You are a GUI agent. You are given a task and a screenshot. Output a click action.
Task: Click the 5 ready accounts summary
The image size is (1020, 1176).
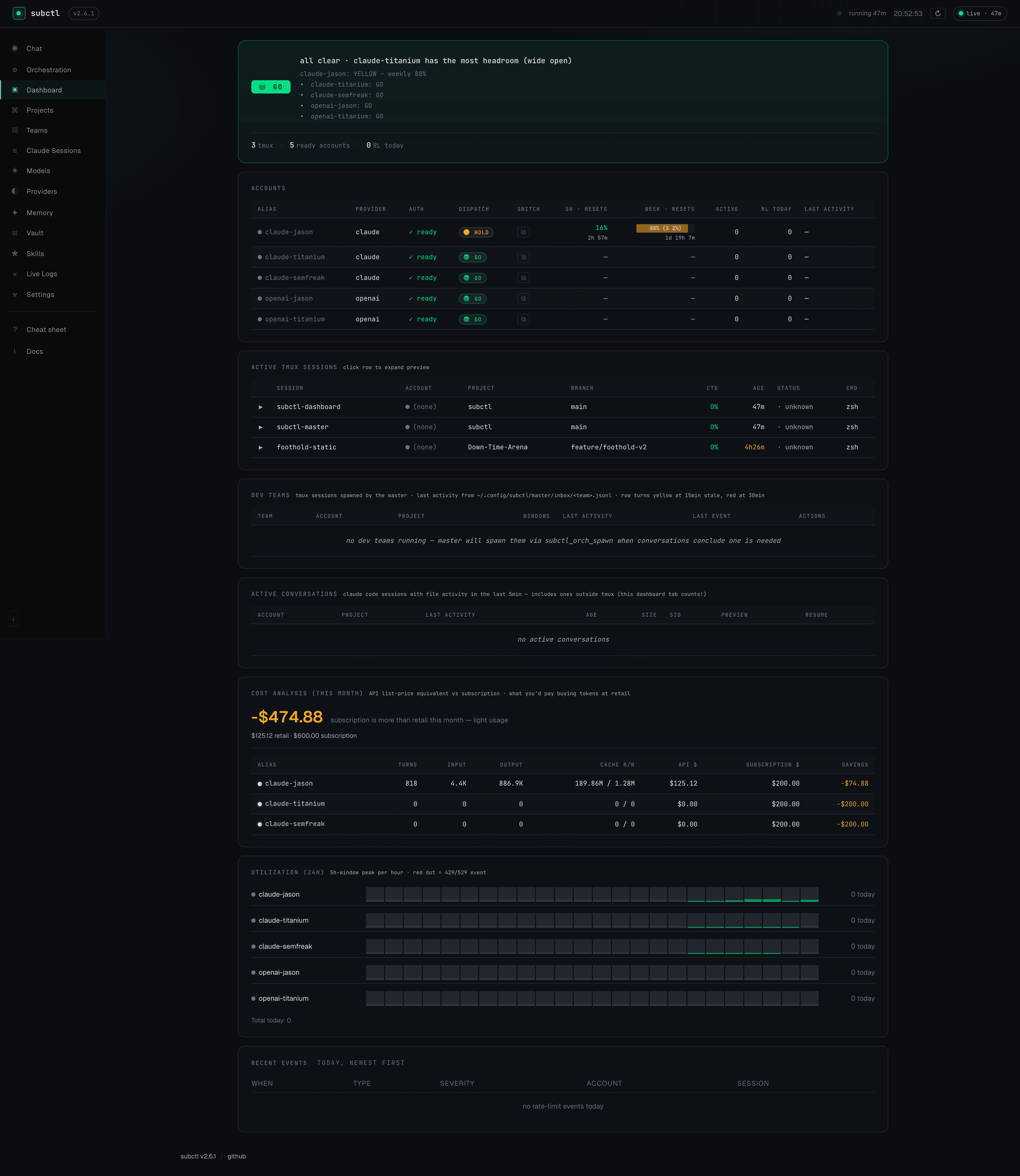click(x=319, y=146)
